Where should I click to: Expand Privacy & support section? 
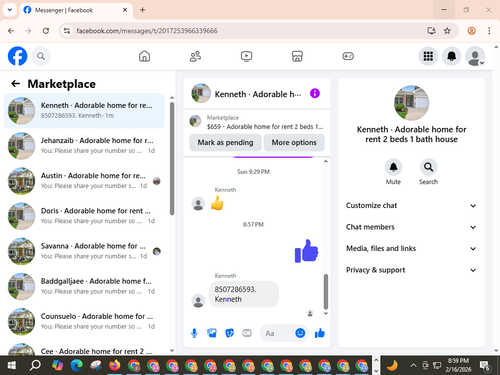411,270
